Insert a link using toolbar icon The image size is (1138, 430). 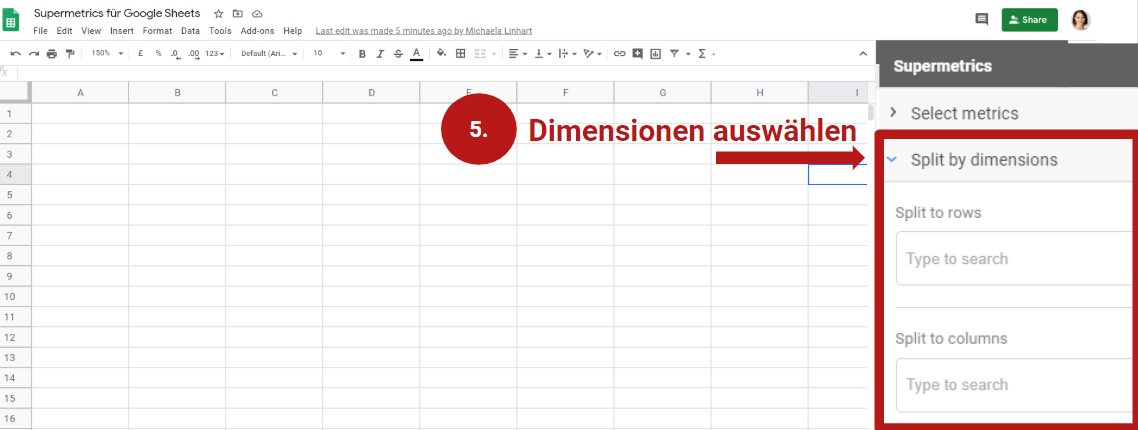pyautogui.click(x=619, y=53)
